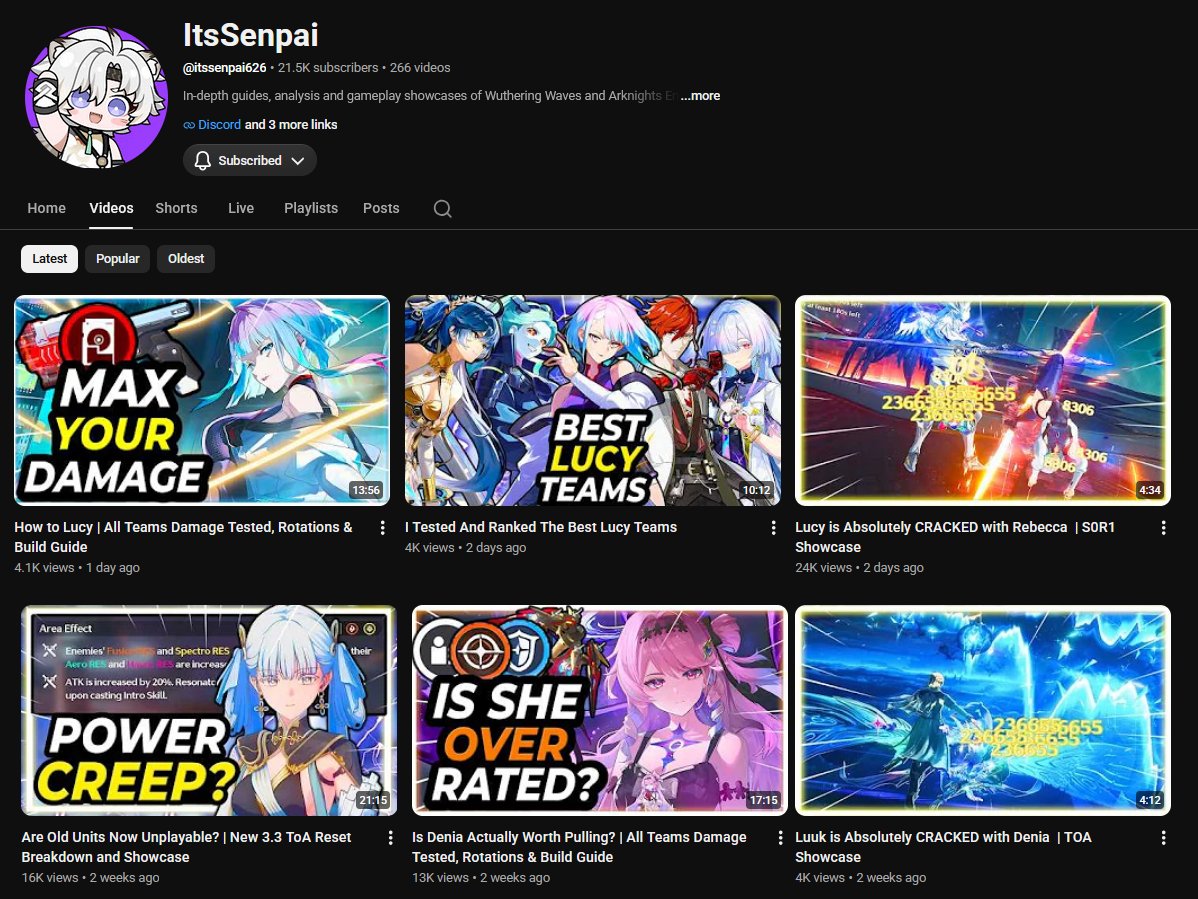Screen dimensions: 1198x899
Task: Switch to the Posts tab
Action: click(x=381, y=208)
